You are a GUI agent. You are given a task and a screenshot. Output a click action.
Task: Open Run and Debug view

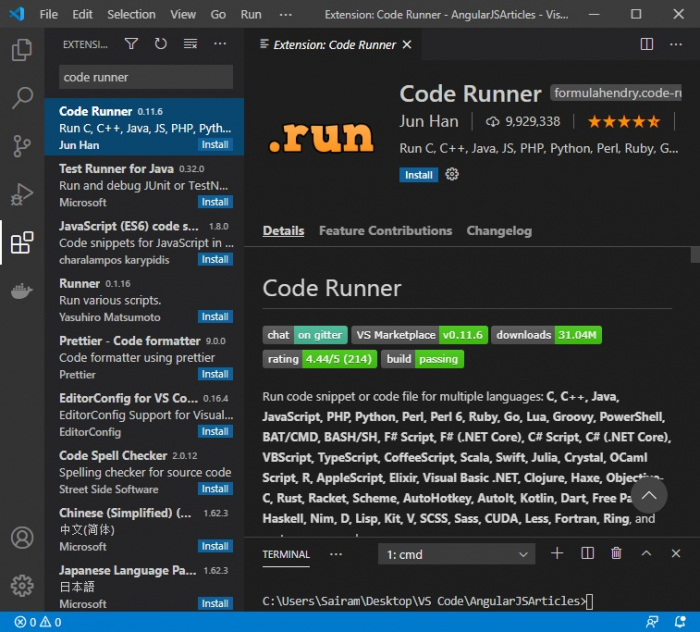pos(22,194)
